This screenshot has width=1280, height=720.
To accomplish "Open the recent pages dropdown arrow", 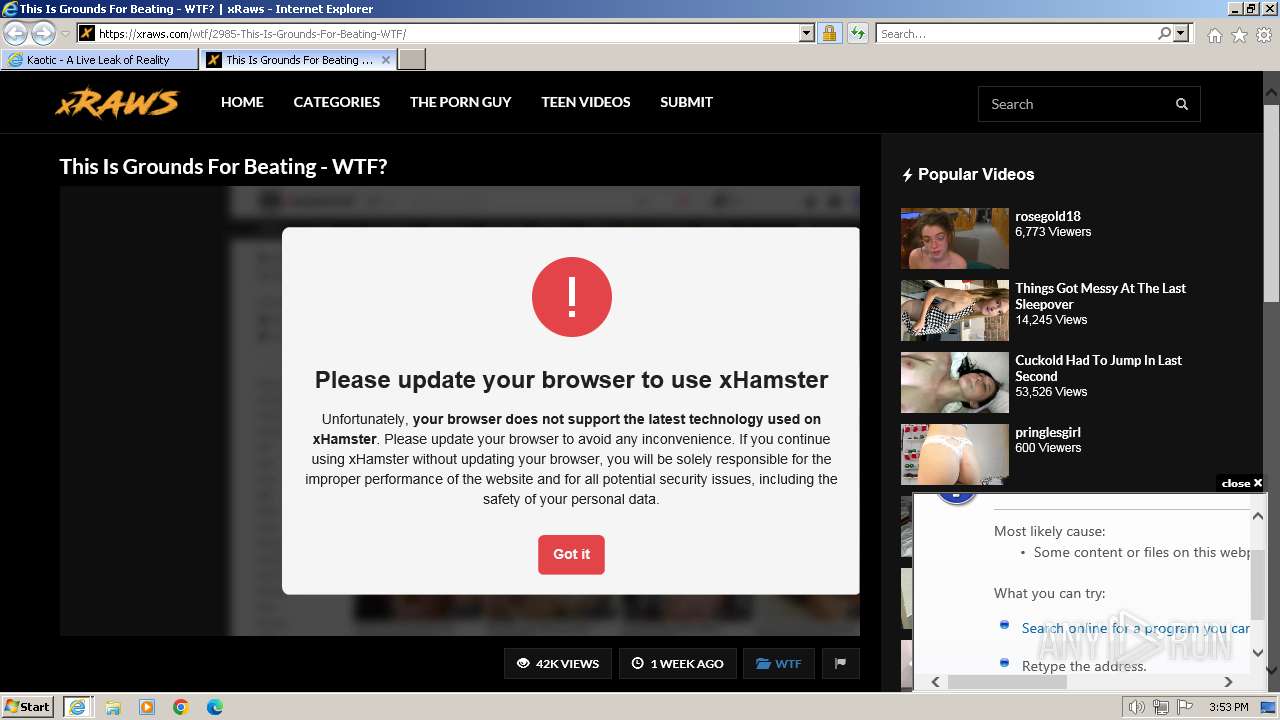I will coord(65,34).
